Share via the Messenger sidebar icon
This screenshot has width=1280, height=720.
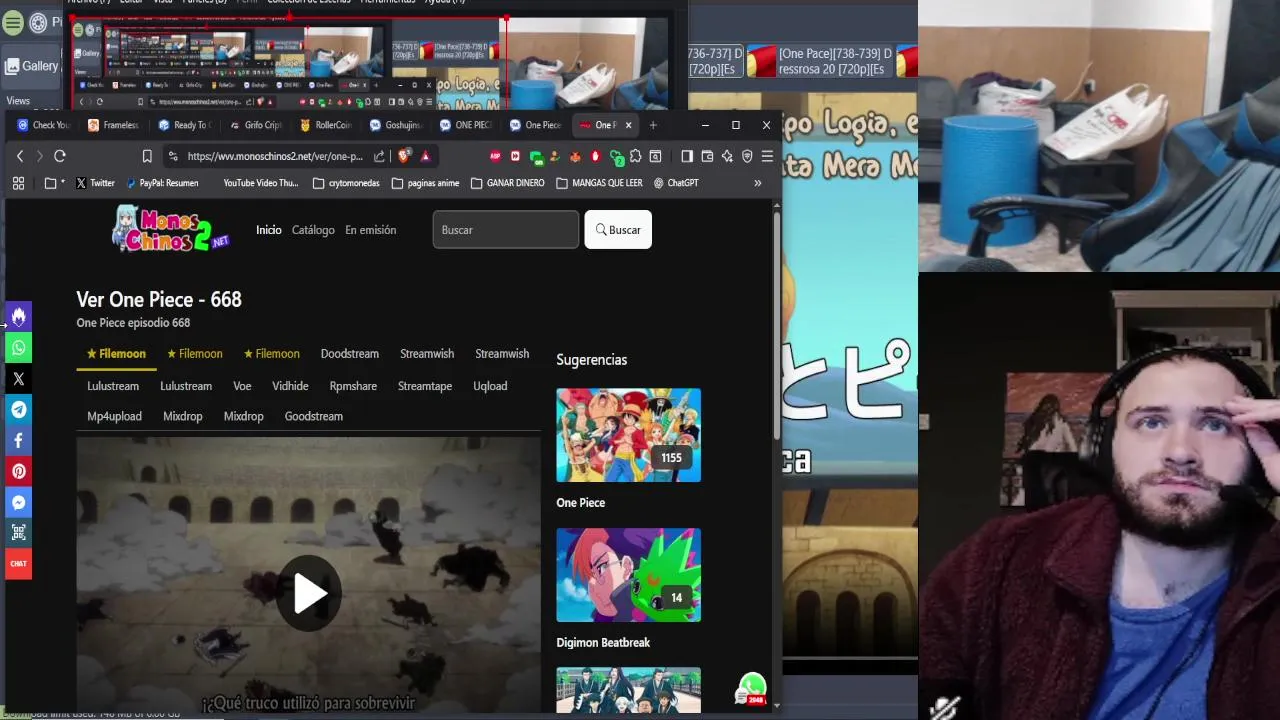point(18,503)
